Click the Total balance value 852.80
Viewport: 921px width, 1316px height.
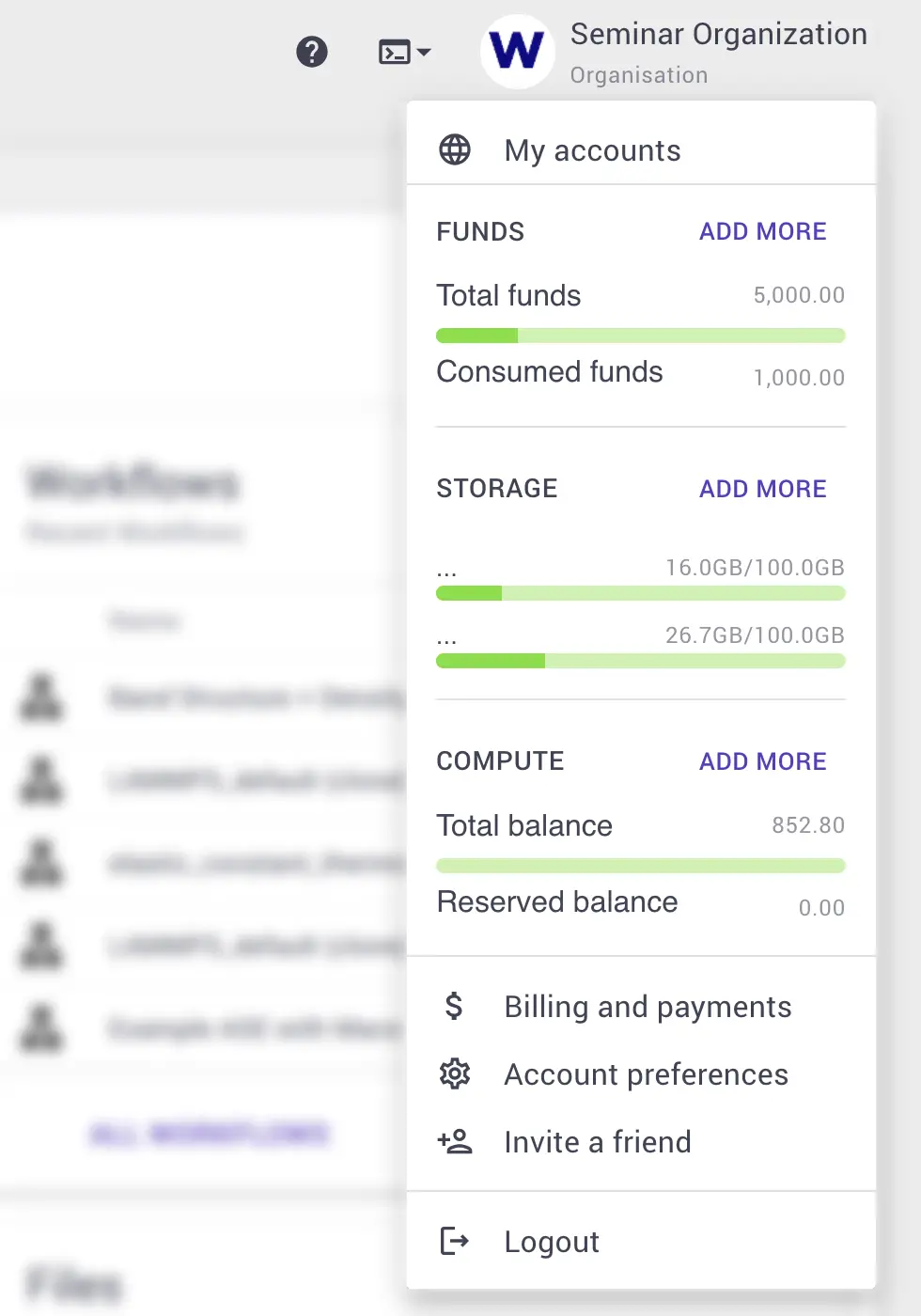[x=808, y=825]
